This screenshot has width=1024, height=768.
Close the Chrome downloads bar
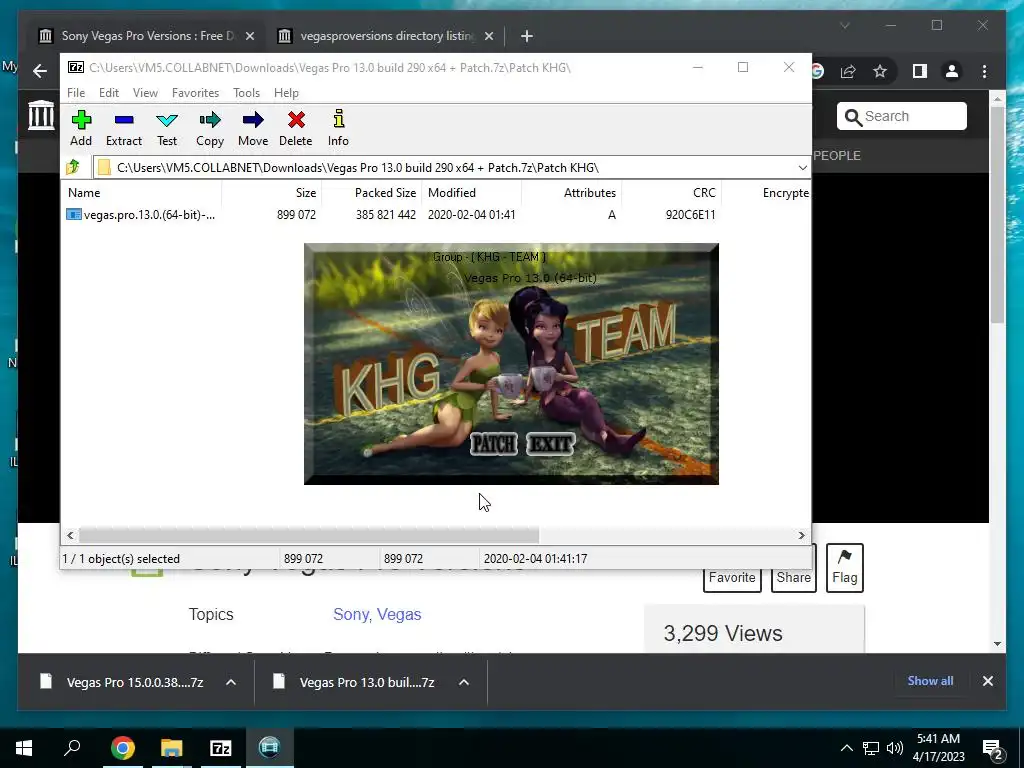tap(987, 681)
